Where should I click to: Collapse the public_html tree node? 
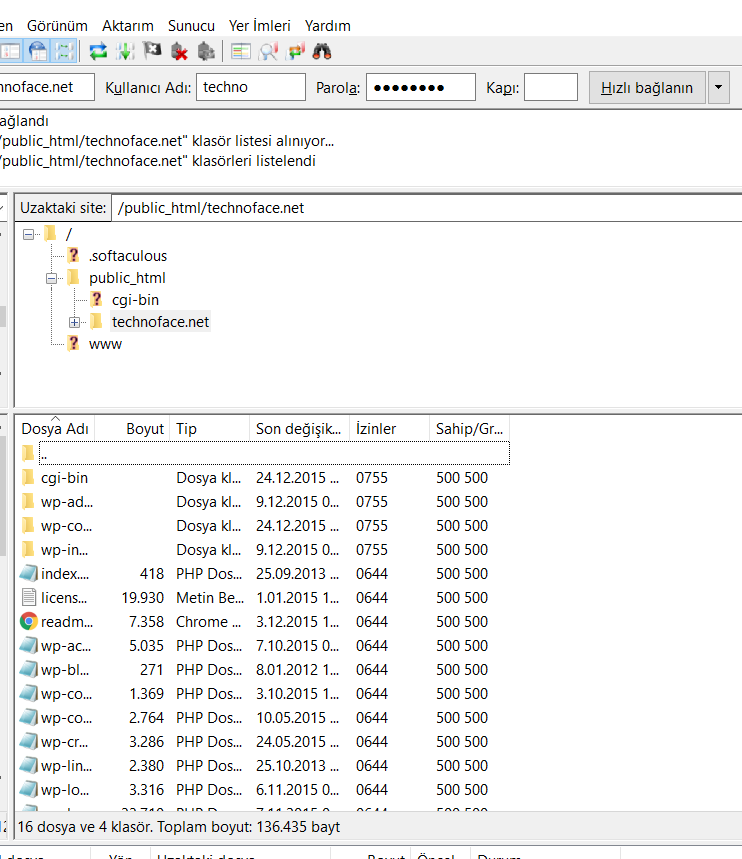[52, 278]
